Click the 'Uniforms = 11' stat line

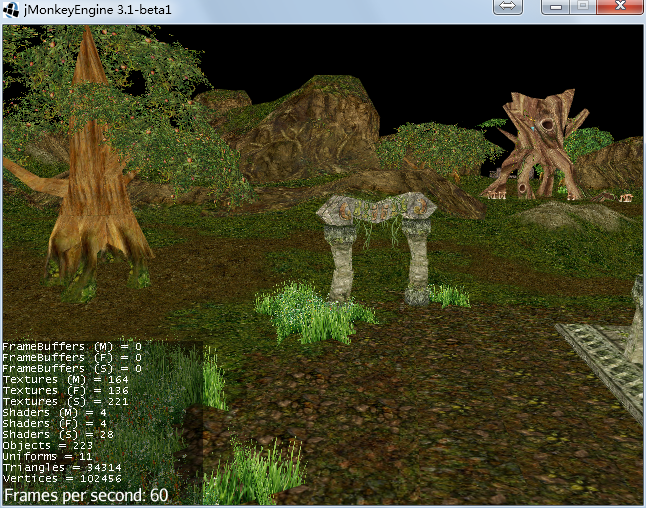pos(47,456)
